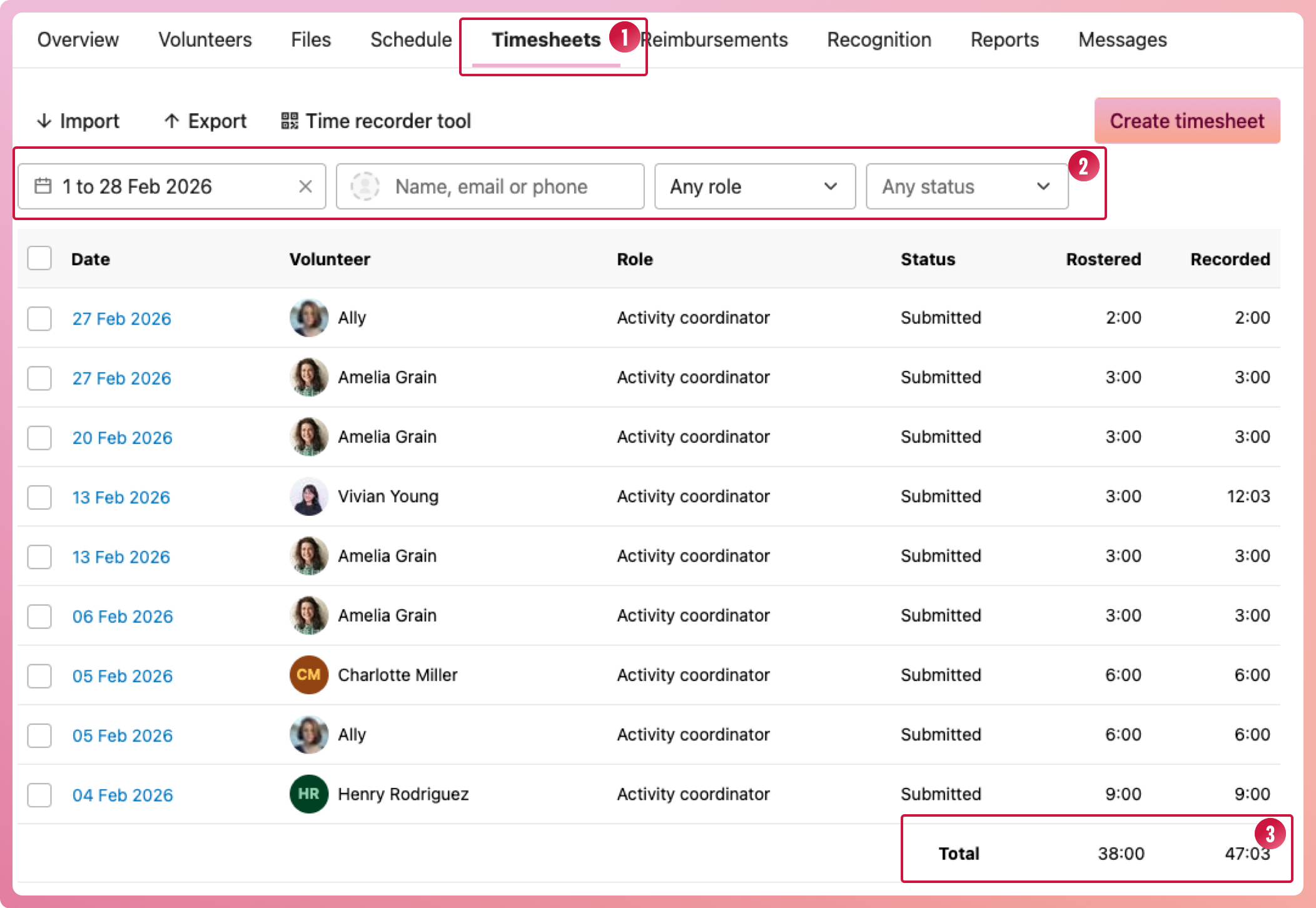
Task: Click Vivian Young's avatar photo
Action: pyautogui.click(x=309, y=497)
